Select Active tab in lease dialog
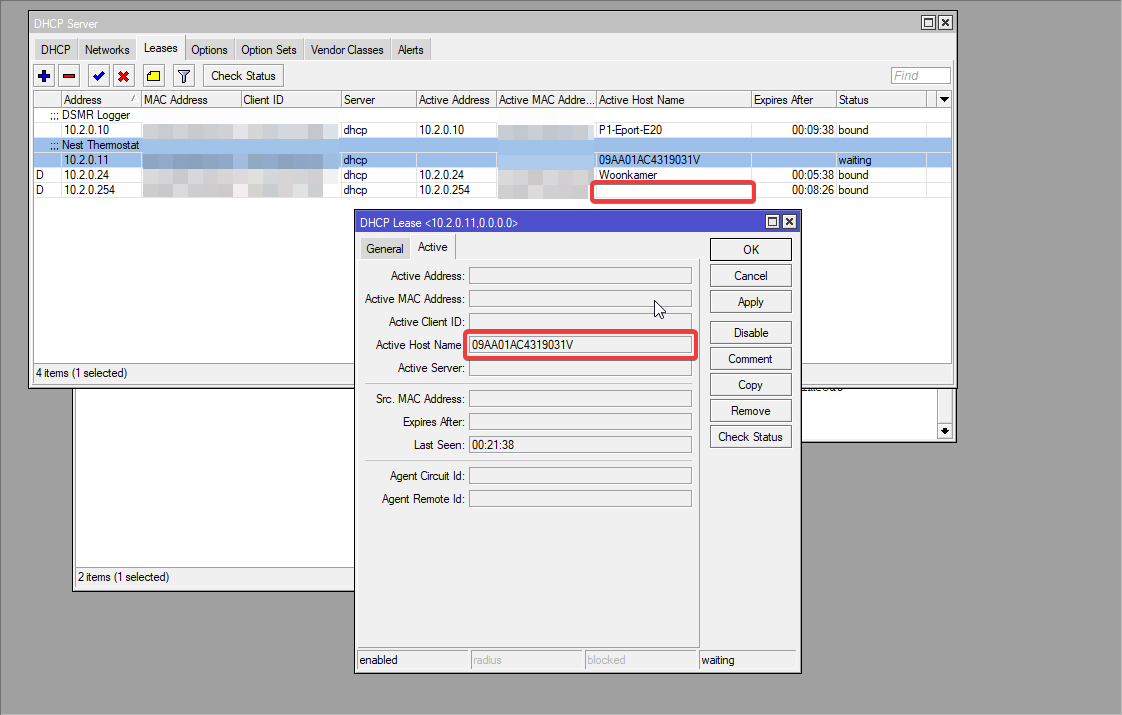Viewport: 1122px width, 715px height. pyautogui.click(x=433, y=247)
